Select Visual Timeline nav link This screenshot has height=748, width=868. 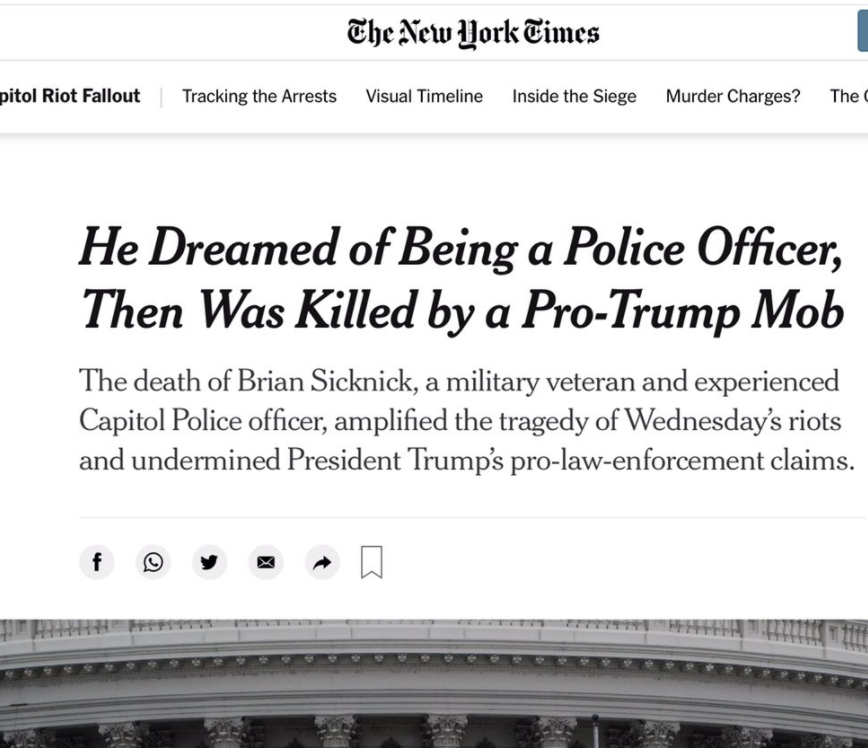[x=424, y=96]
